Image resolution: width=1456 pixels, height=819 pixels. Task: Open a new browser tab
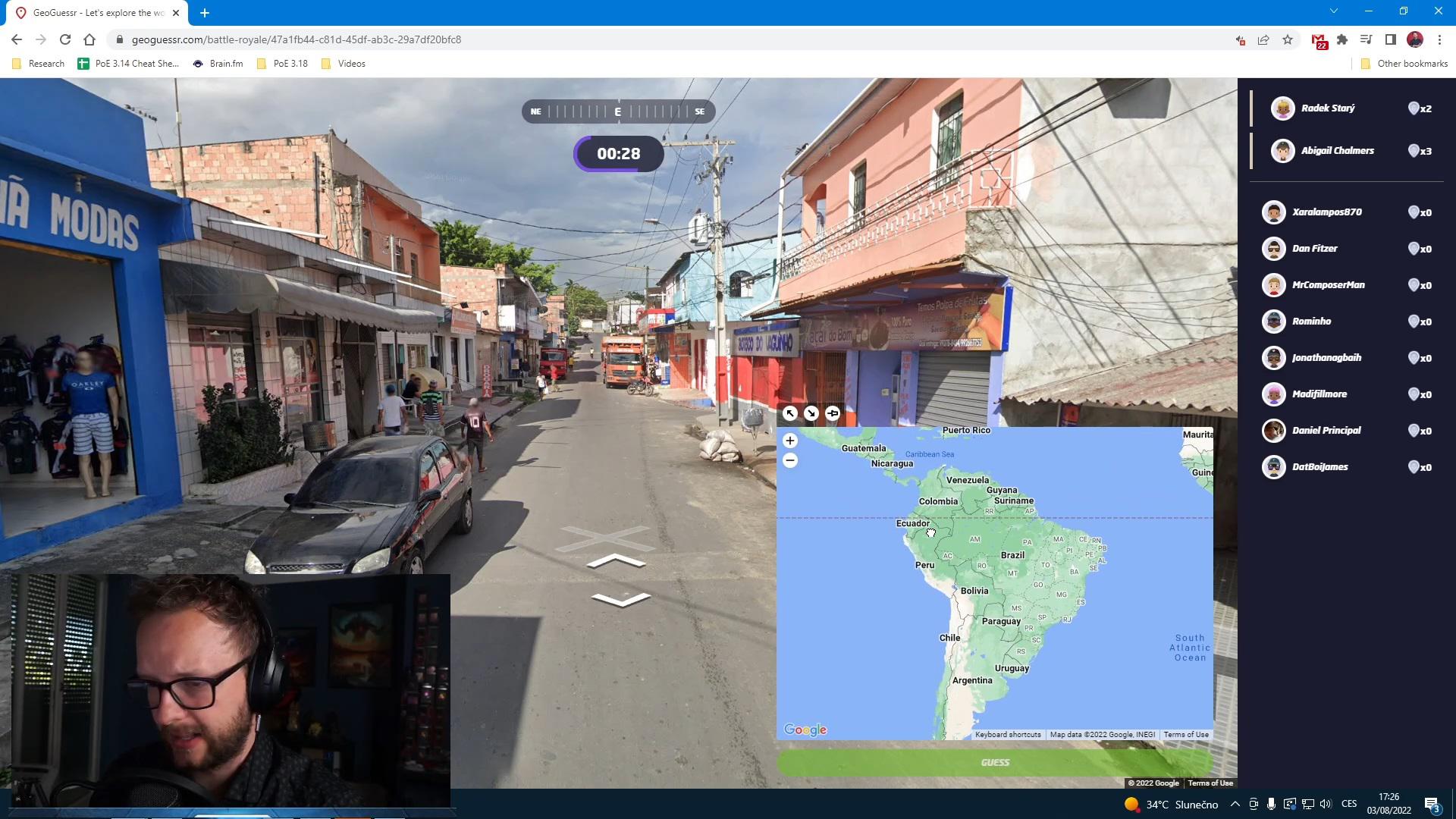pos(205,13)
